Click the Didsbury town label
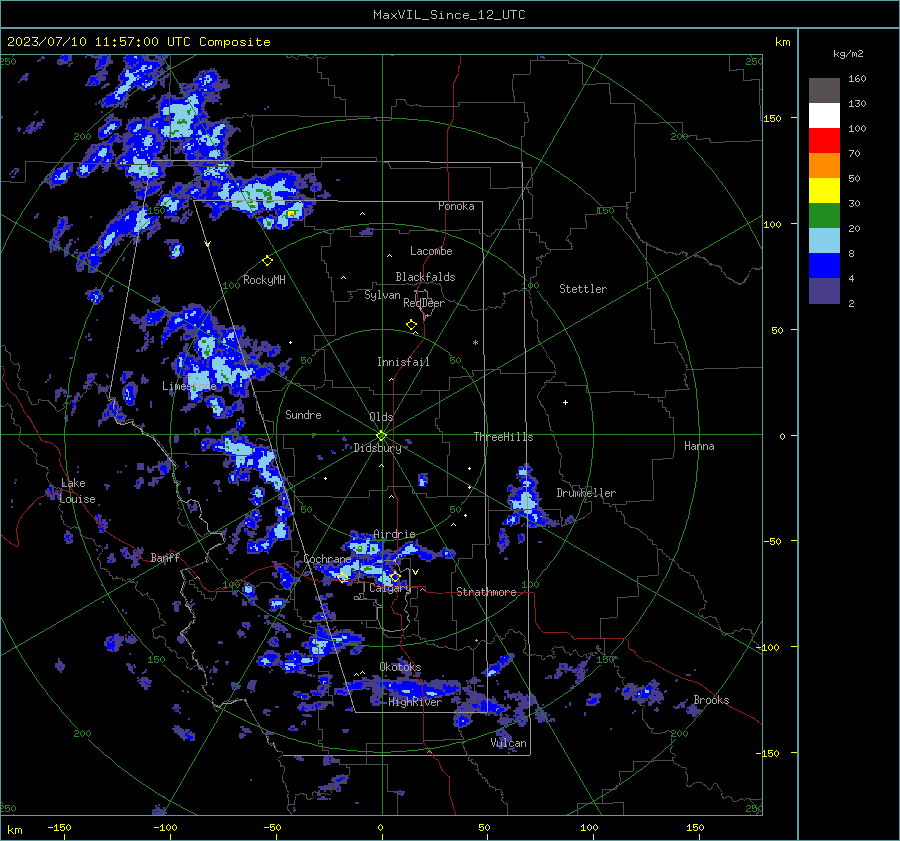The height and width of the screenshot is (841, 900). [377, 448]
